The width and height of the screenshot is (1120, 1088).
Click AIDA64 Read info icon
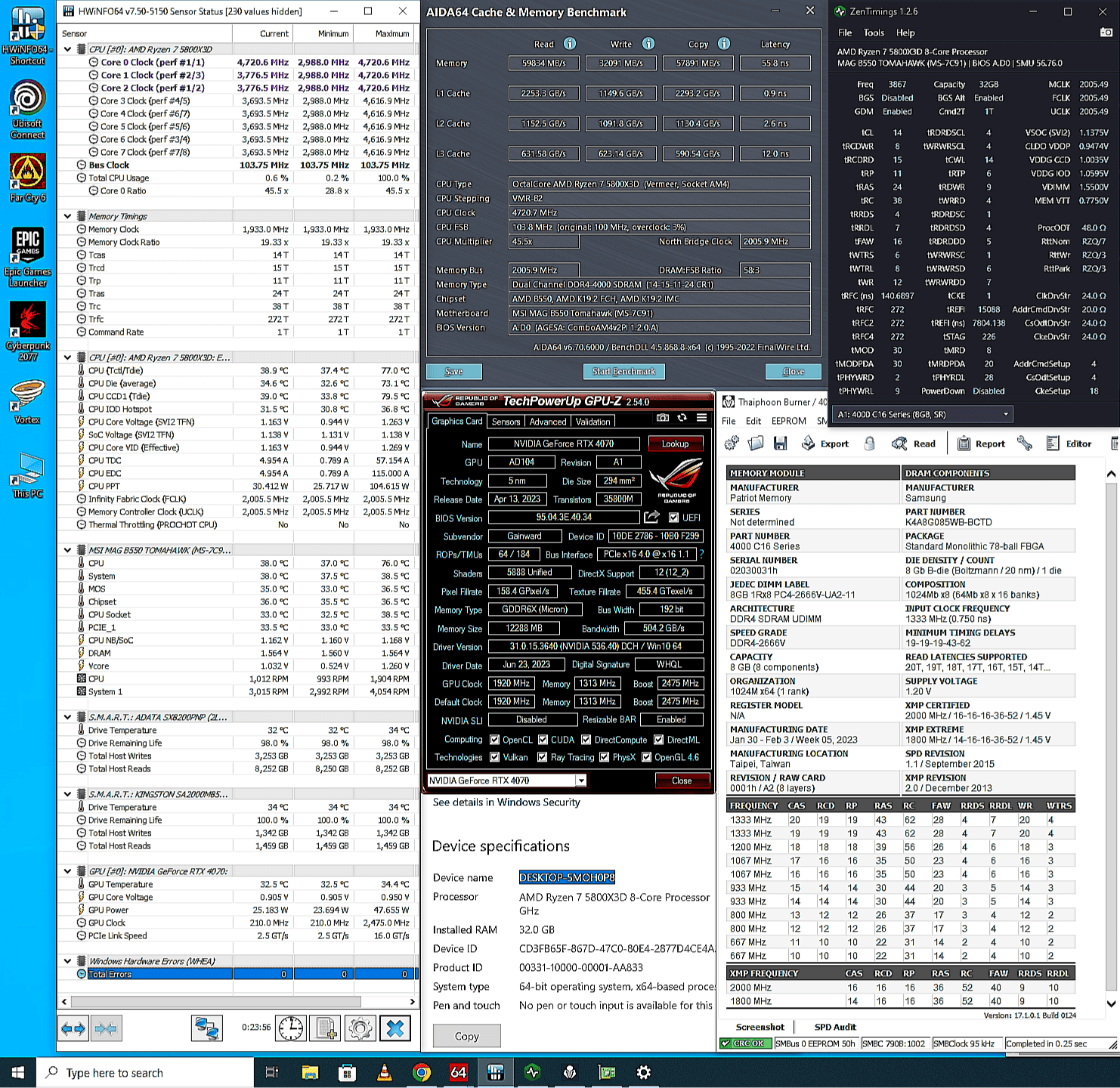pos(570,44)
